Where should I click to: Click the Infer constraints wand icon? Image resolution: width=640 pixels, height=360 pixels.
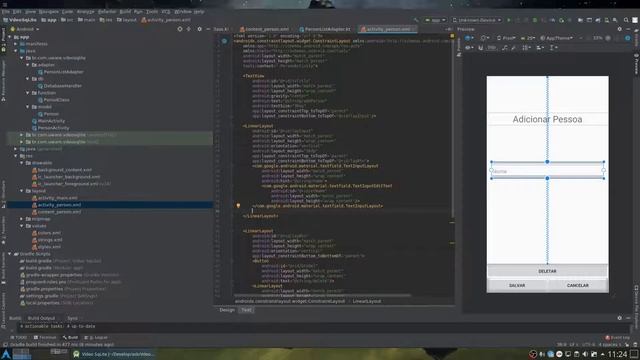click(513, 48)
